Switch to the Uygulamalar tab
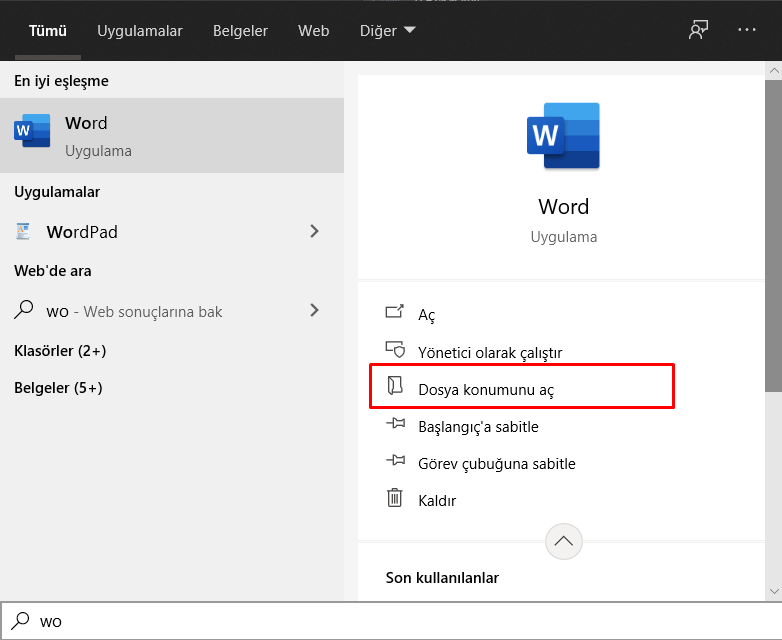 (140, 31)
